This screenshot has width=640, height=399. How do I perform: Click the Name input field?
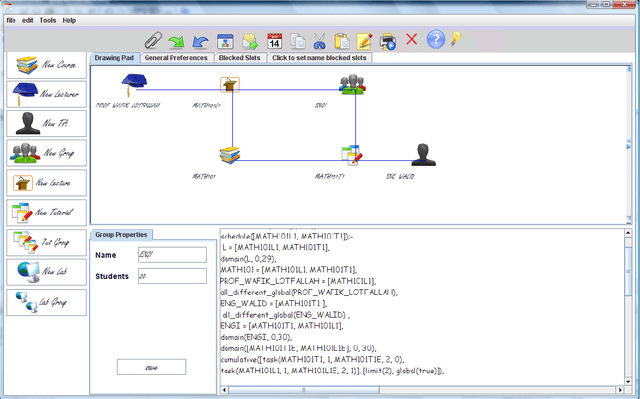[172, 255]
